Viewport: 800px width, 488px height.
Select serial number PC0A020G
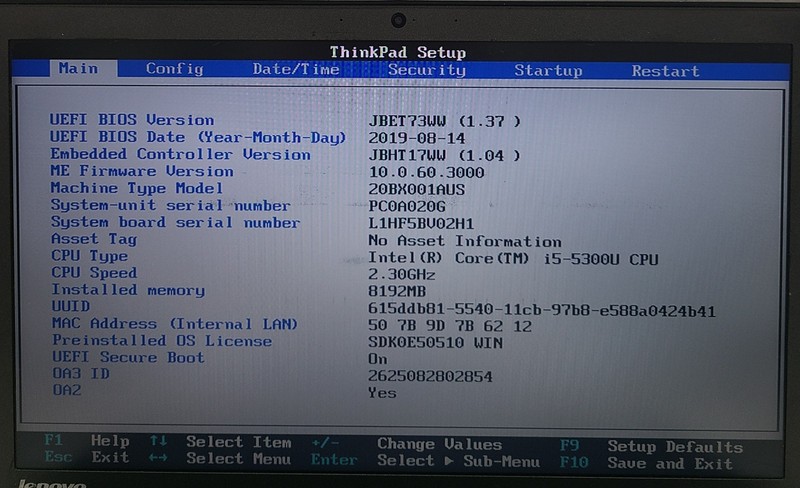pyautogui.click(x=407, y=207)
